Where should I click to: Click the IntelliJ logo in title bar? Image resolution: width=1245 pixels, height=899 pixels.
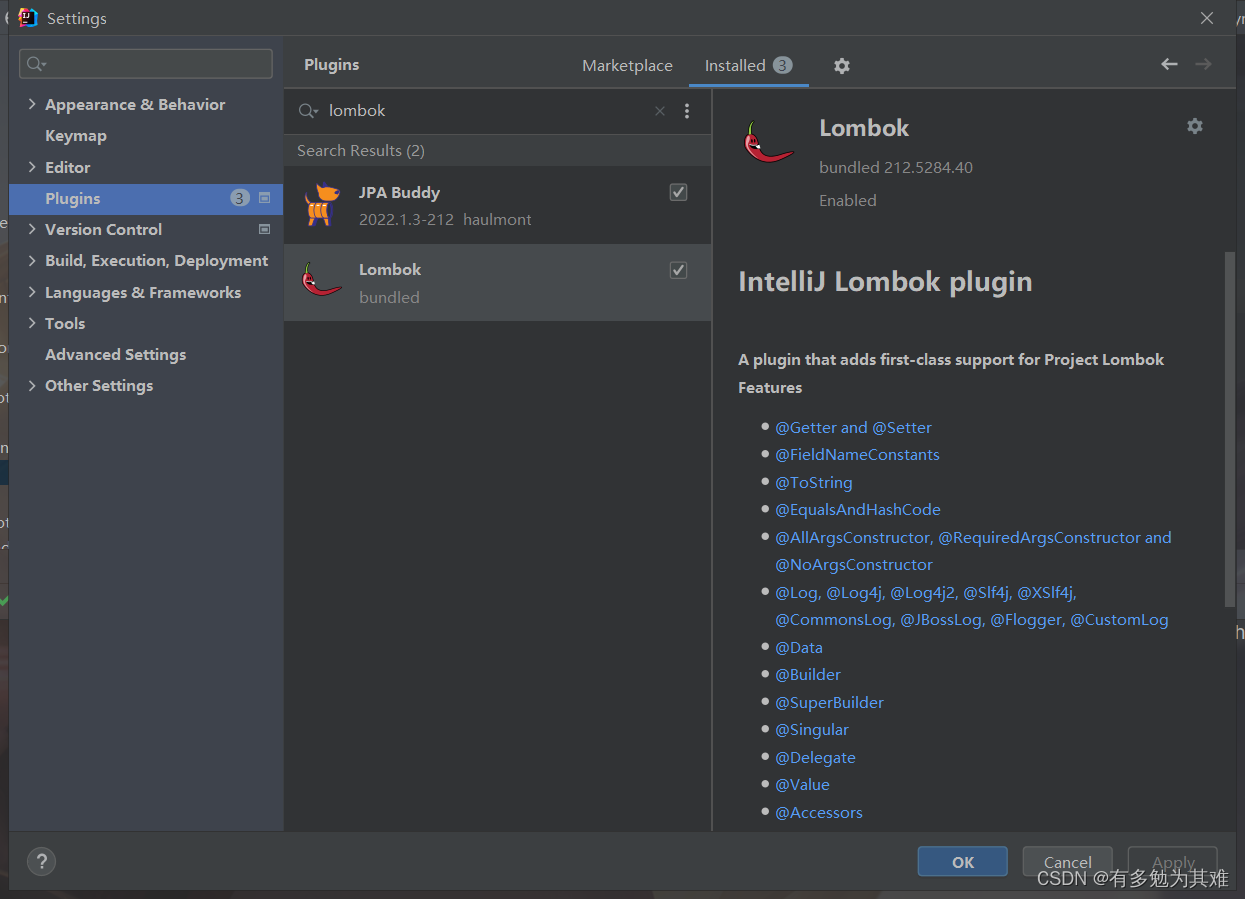[28, 18]
